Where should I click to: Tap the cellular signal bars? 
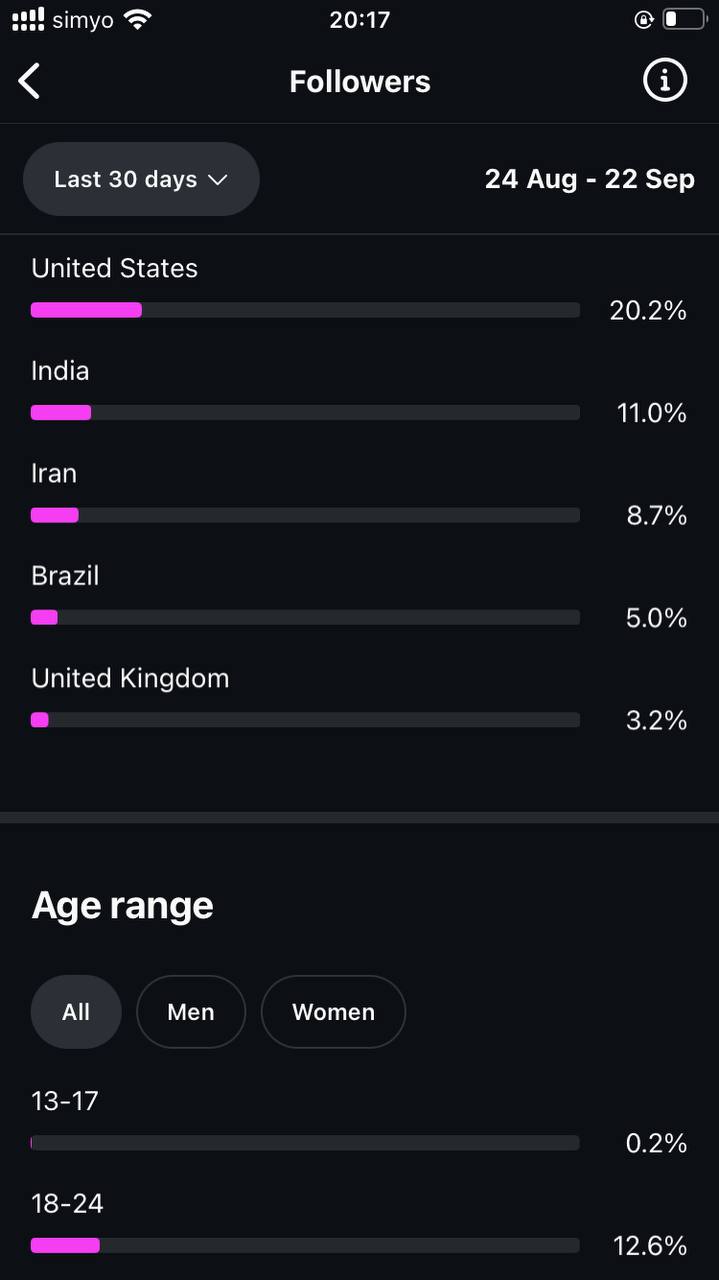tap(28, 19)
